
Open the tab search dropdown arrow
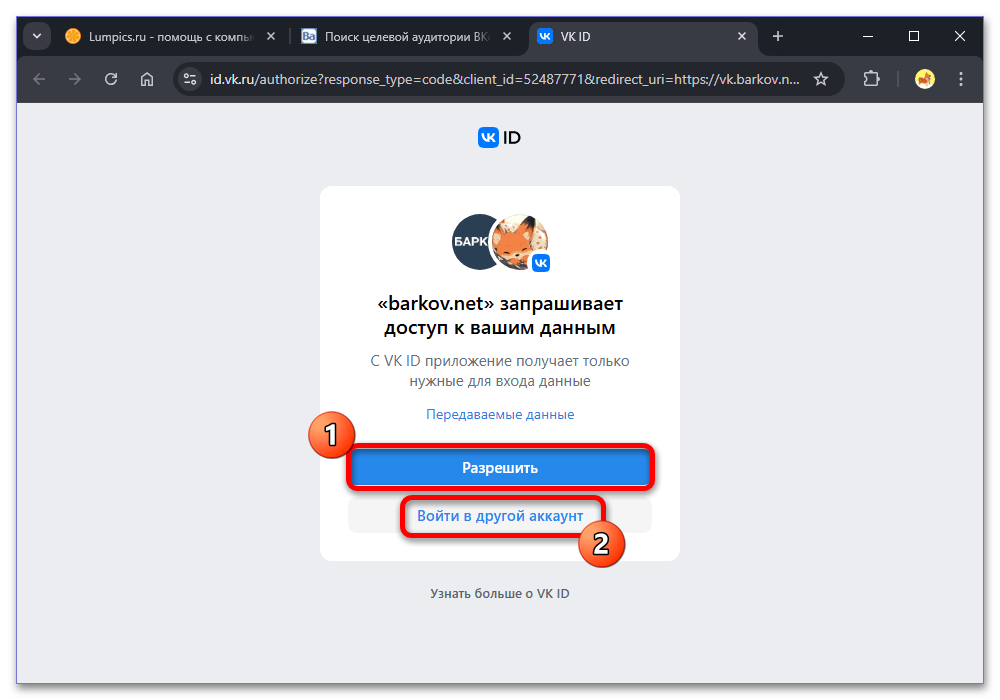[37, 36]
